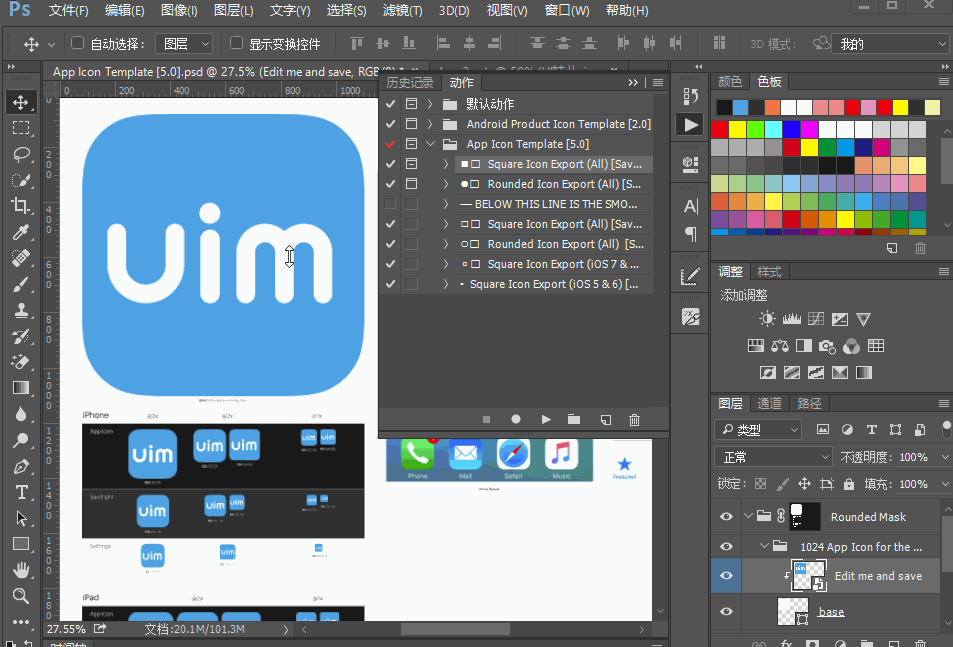Open the auto-select 图层 dropdown
The width and height of the screenshot is (953, 647).
point(184,44)
